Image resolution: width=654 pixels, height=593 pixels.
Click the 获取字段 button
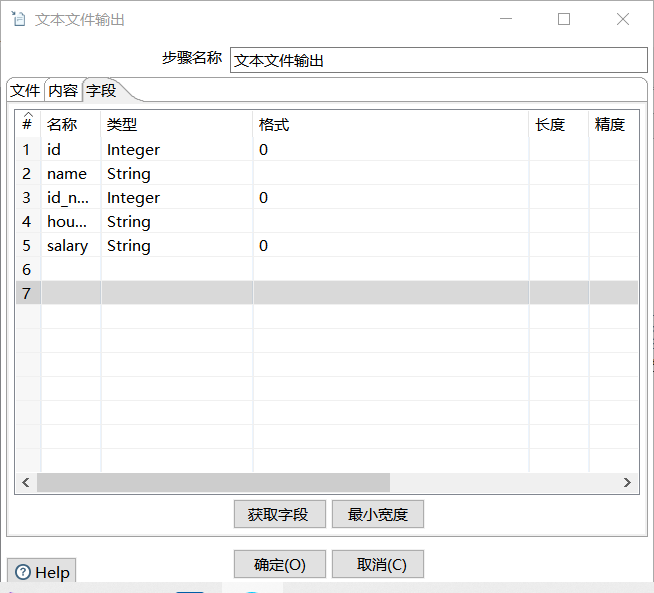click(279, 514)
